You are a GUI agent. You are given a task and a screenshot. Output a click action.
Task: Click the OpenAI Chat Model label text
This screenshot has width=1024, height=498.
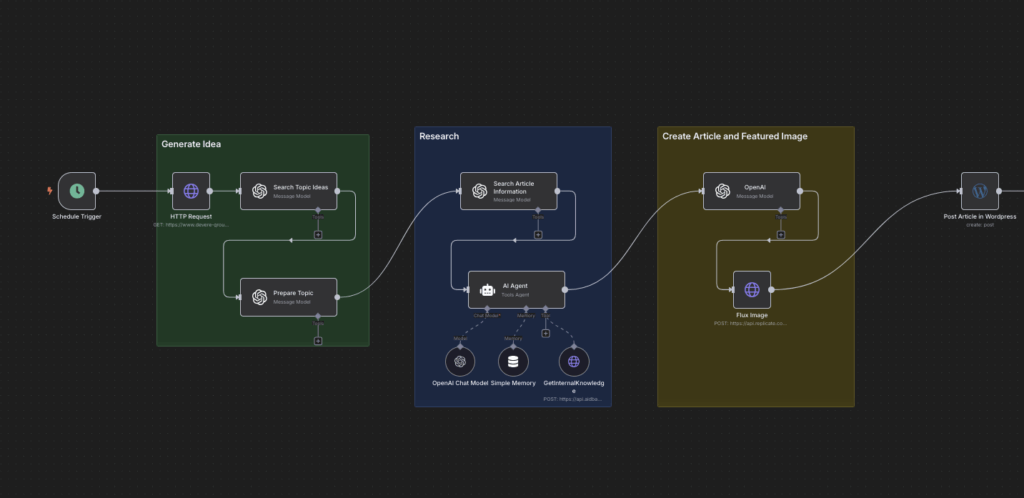pyautogui.click(x=460, y=383)
